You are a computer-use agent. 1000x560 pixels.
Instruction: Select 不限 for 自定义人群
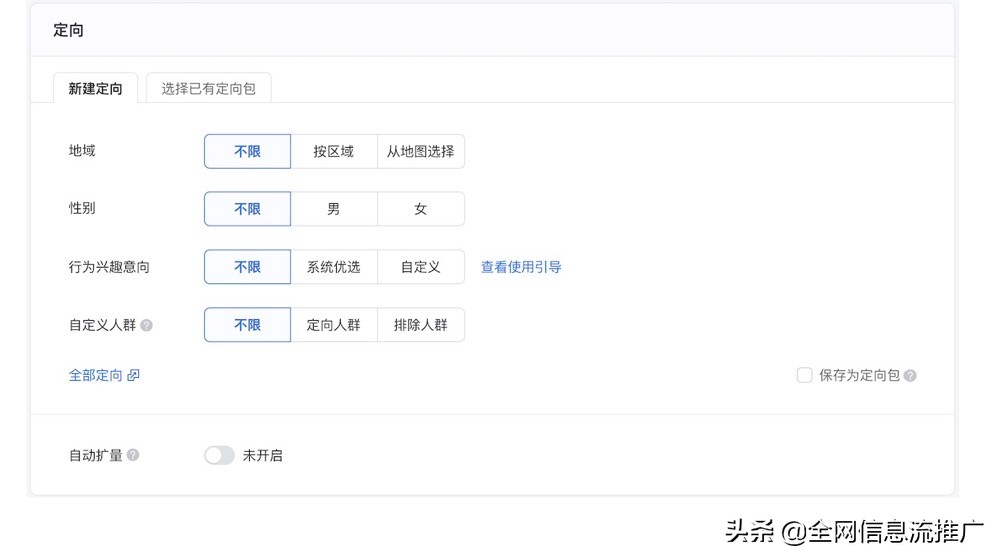coord(247,325)
